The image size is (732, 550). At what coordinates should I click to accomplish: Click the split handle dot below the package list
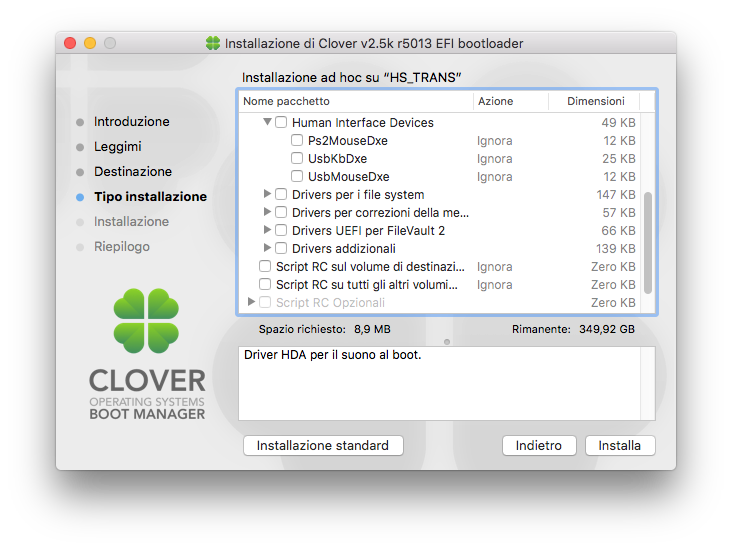click(447, 342)
